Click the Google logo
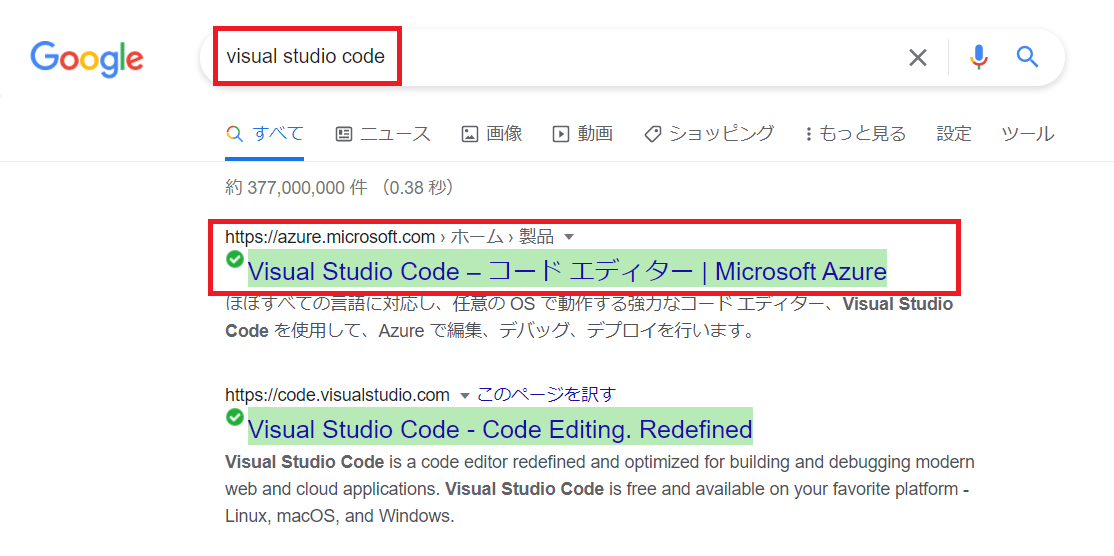The image size is (1114, 556). click(87, 59)
